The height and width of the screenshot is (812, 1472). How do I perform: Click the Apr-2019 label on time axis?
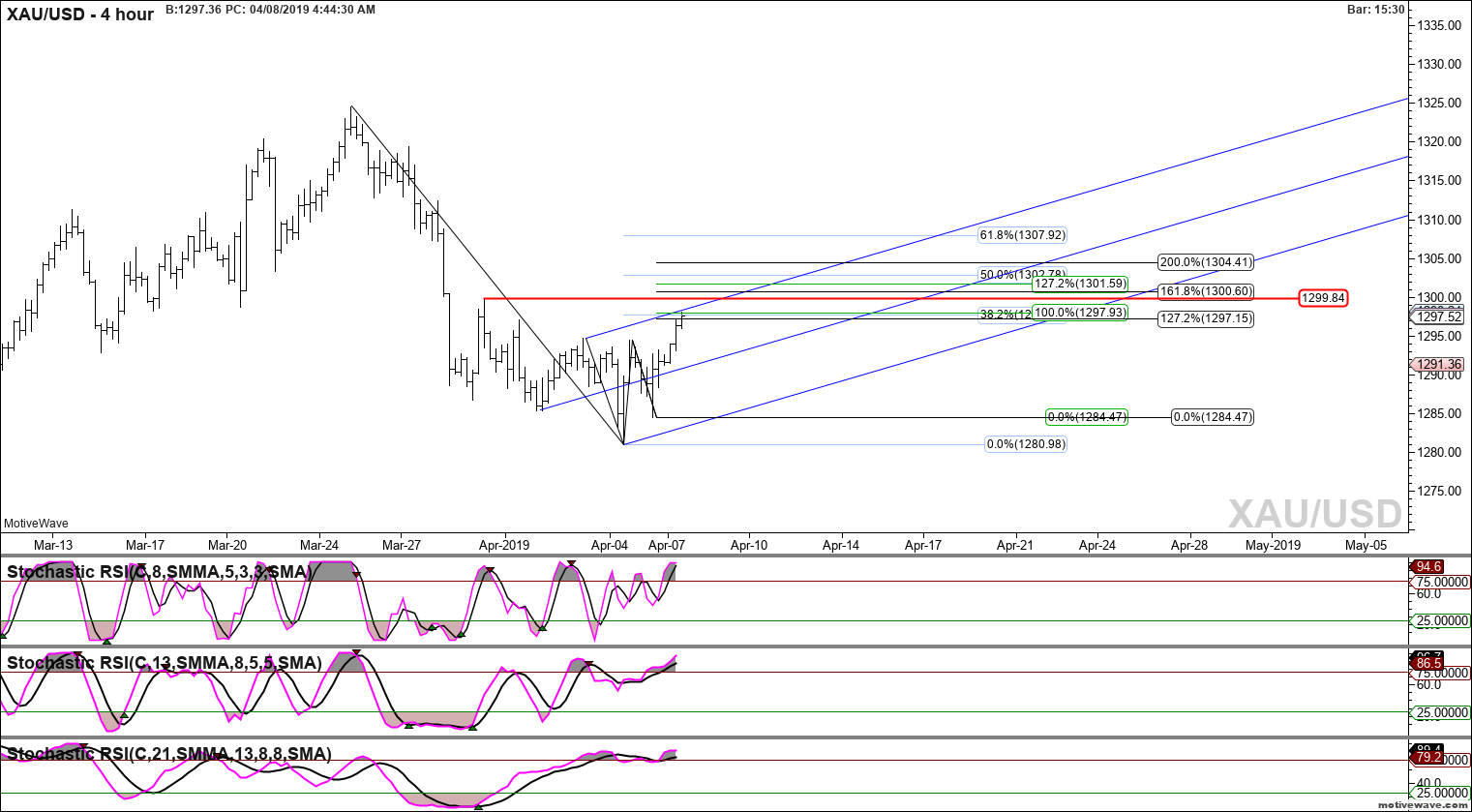[504, 545]
